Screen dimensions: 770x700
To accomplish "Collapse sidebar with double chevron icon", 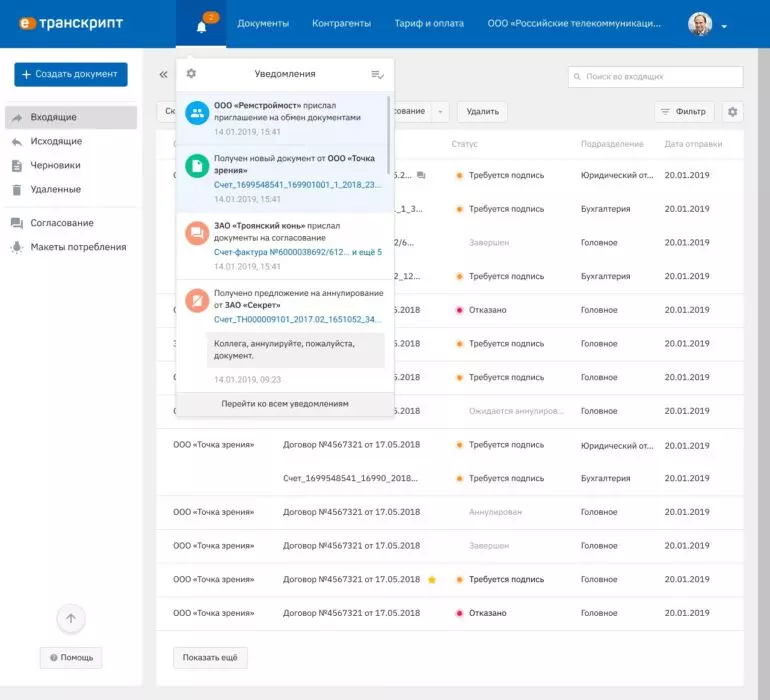I will (x=164, y=74).
